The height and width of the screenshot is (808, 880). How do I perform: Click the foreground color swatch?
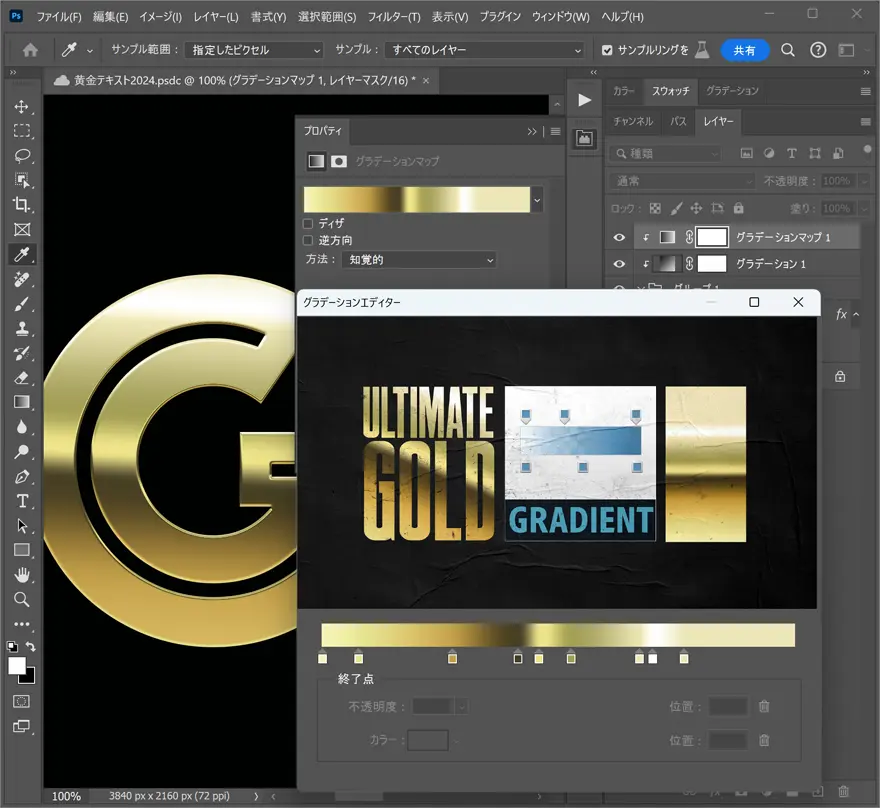pyautogui.click(x=17, y=666)
